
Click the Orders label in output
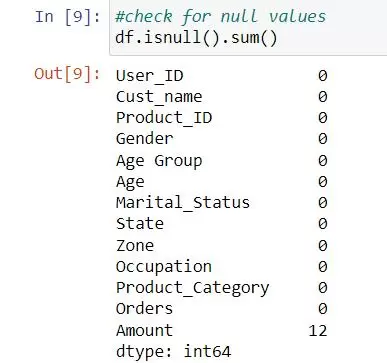point(144,309)
